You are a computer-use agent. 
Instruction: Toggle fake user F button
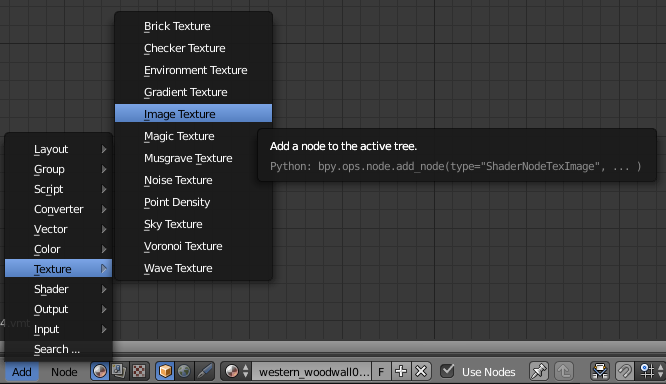(381, 372)
